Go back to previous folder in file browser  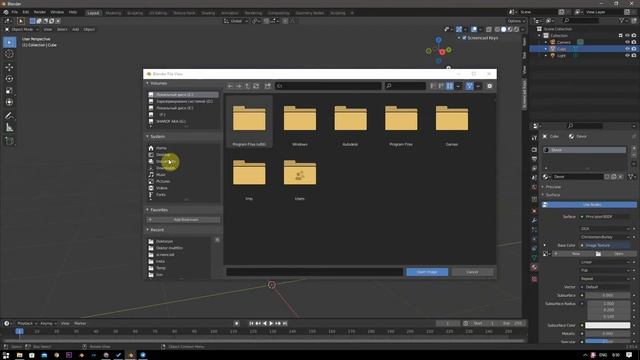(x=230, y=86)
